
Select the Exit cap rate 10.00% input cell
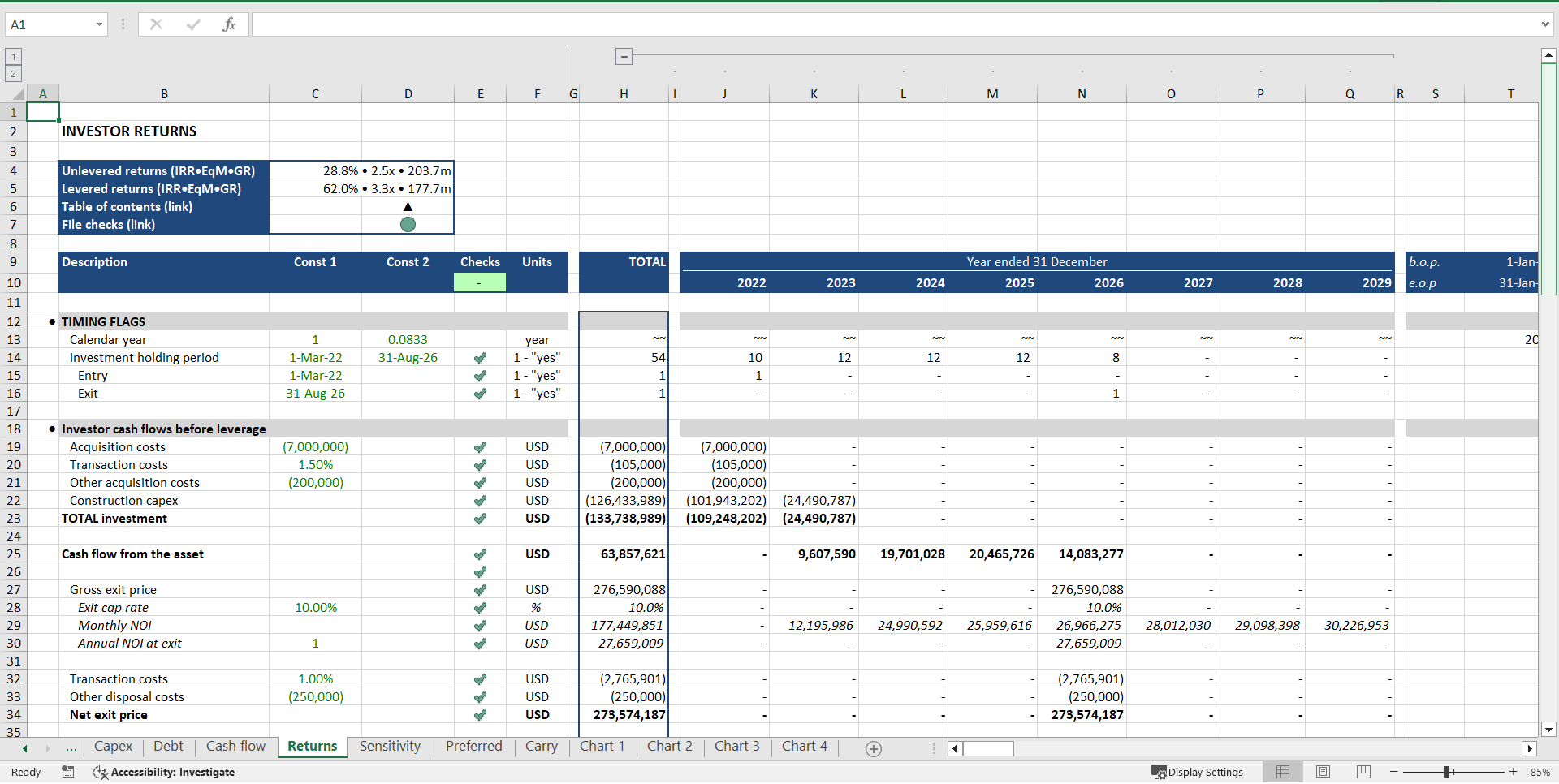click(315, 608)
